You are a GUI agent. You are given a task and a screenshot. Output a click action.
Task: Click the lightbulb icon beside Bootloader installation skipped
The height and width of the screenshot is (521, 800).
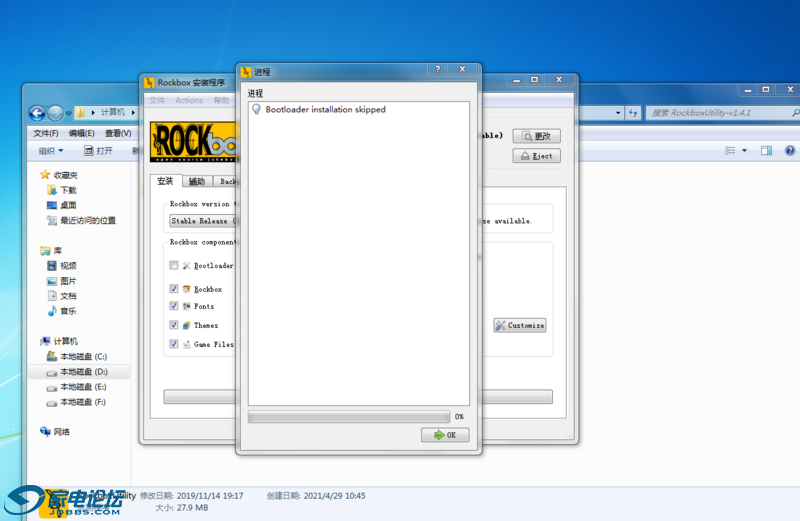click(257, 109)
